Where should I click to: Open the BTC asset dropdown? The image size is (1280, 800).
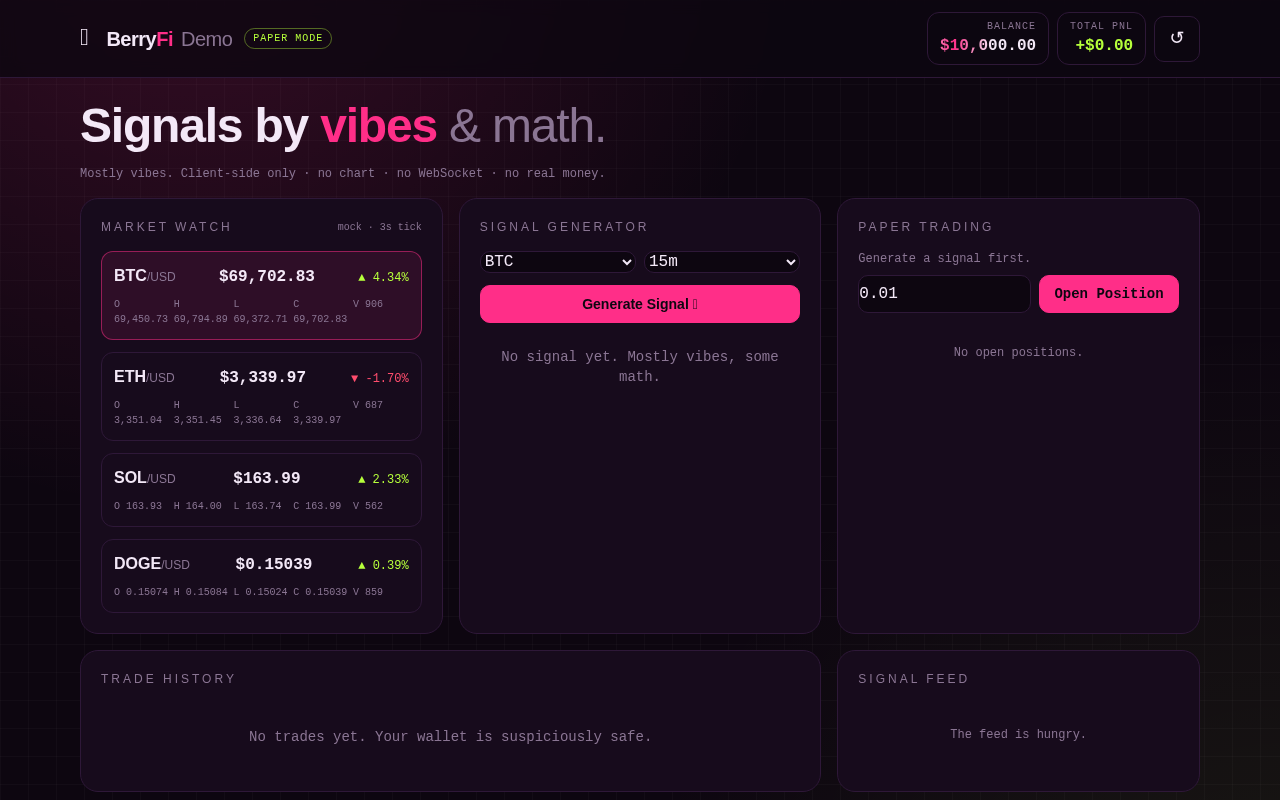[x=558, y=262]
